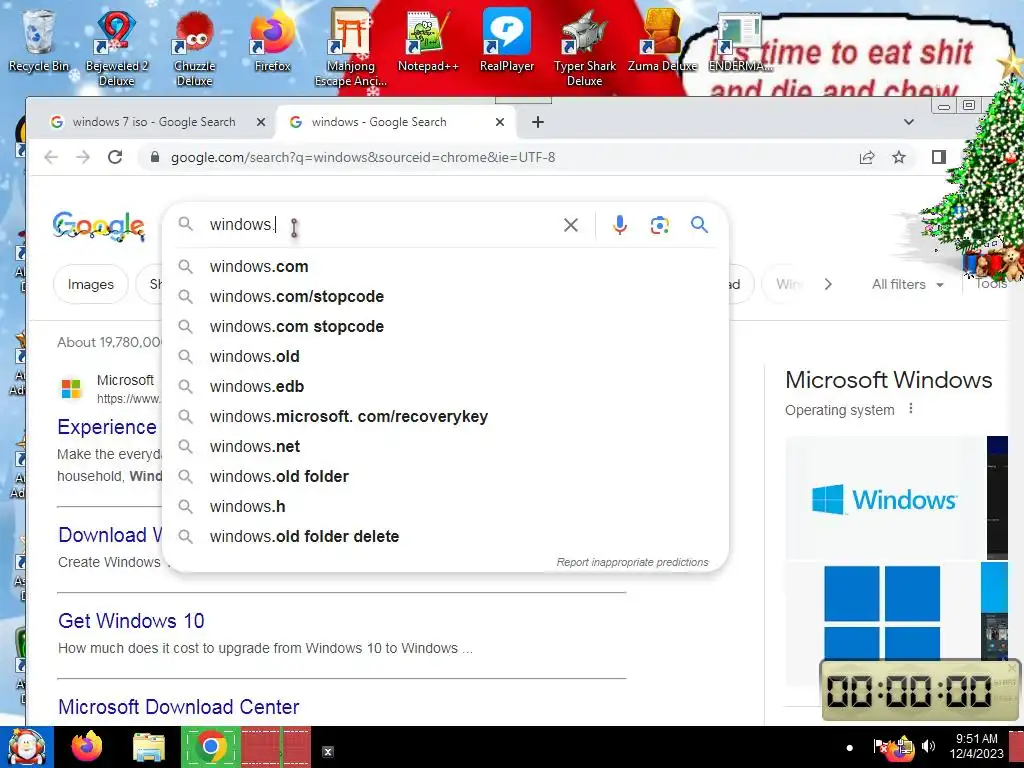Click 'Report inappropriate predictions' link
1024x768 pixels.
(x=632, y=562)
